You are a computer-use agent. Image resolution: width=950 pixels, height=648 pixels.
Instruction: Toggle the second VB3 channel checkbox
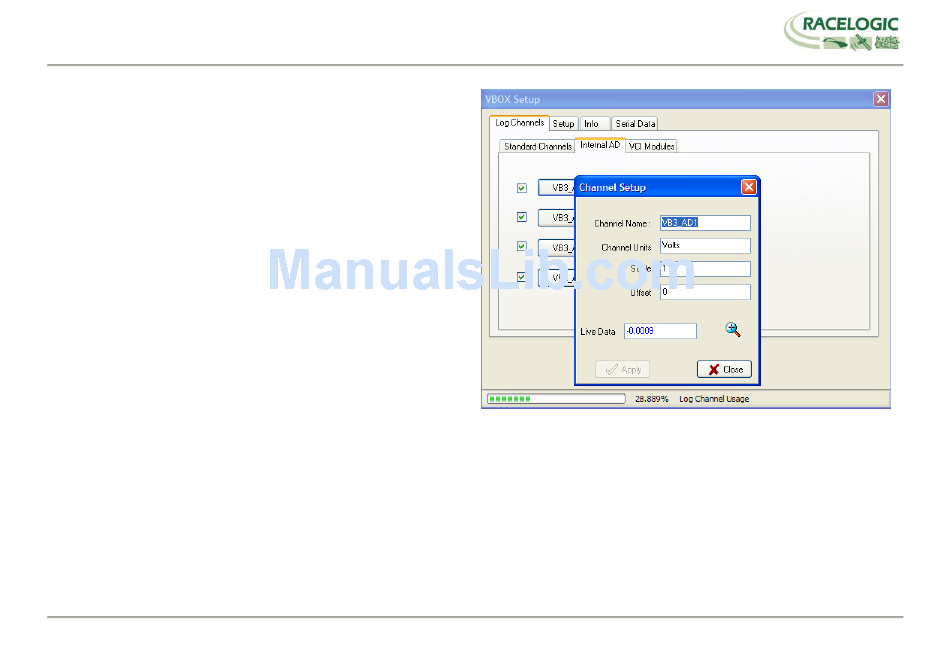click(x=522, y=217)
